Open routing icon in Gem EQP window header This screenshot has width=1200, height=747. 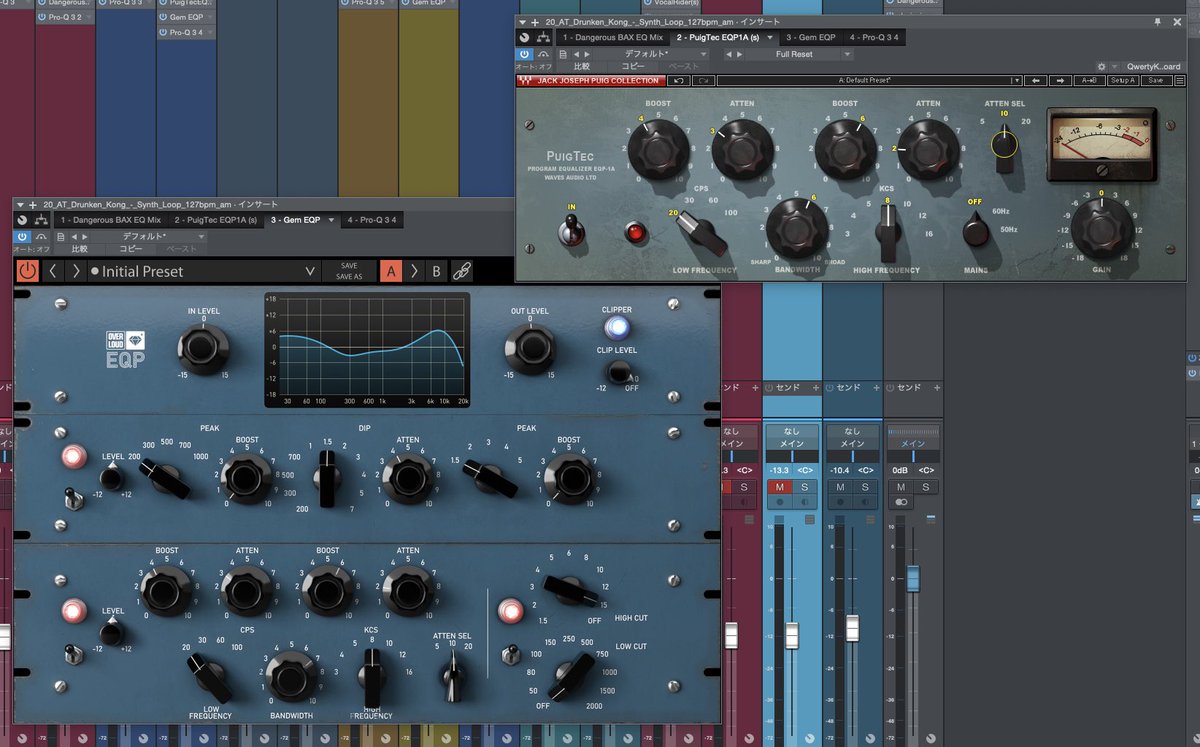[41, 219]
